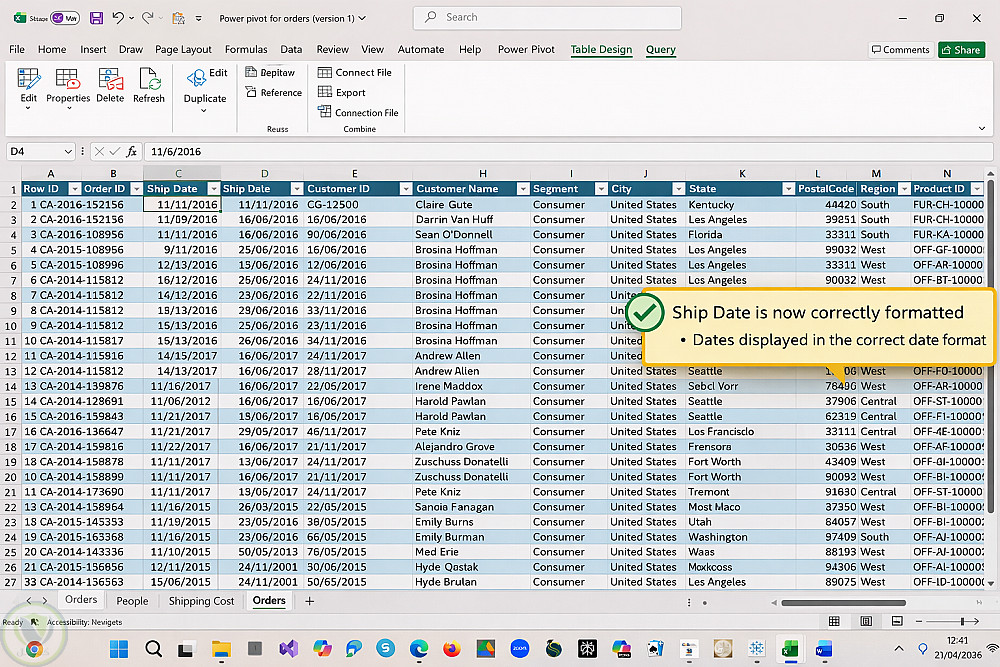The height and width of the screenshot is (667, 1000).
Task: Click the Refresh query icon
Action: (149, 80)
